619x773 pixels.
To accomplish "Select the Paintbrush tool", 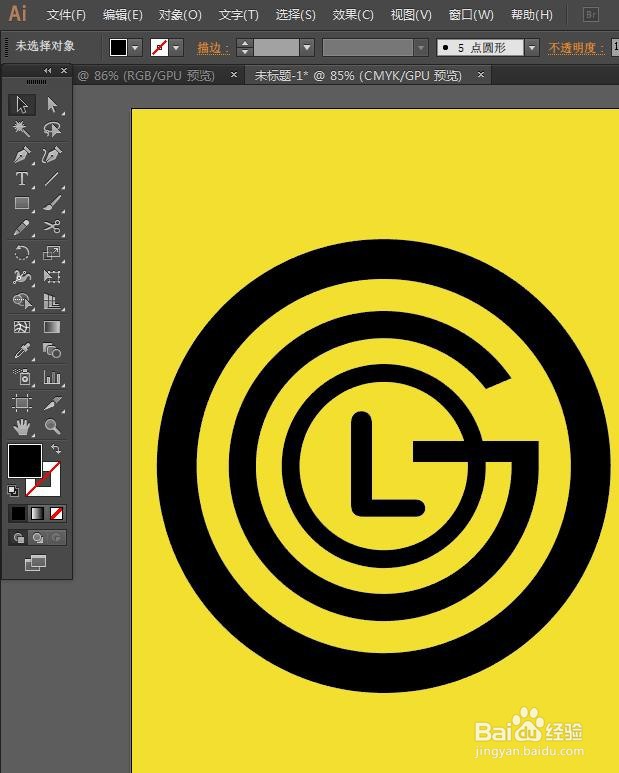I will click(52, 203).
